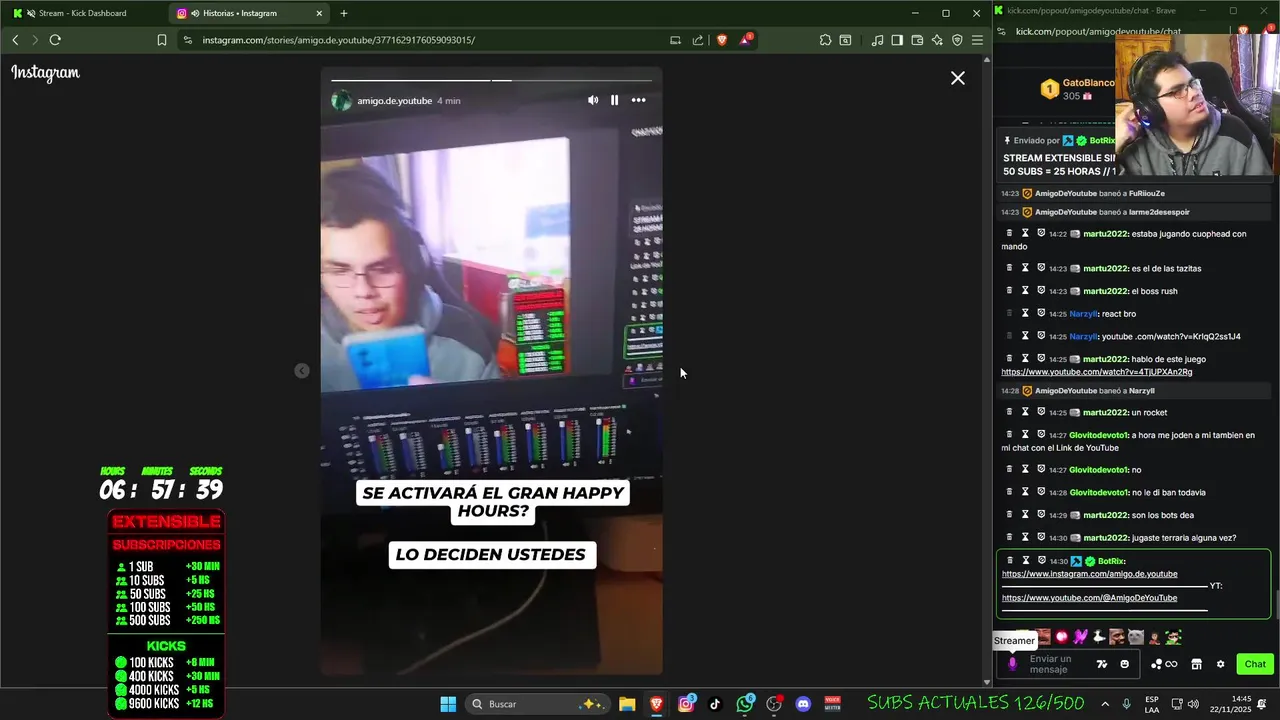Open the Windows Start menu
This screenshot has width=1280, height=720.
448,704
